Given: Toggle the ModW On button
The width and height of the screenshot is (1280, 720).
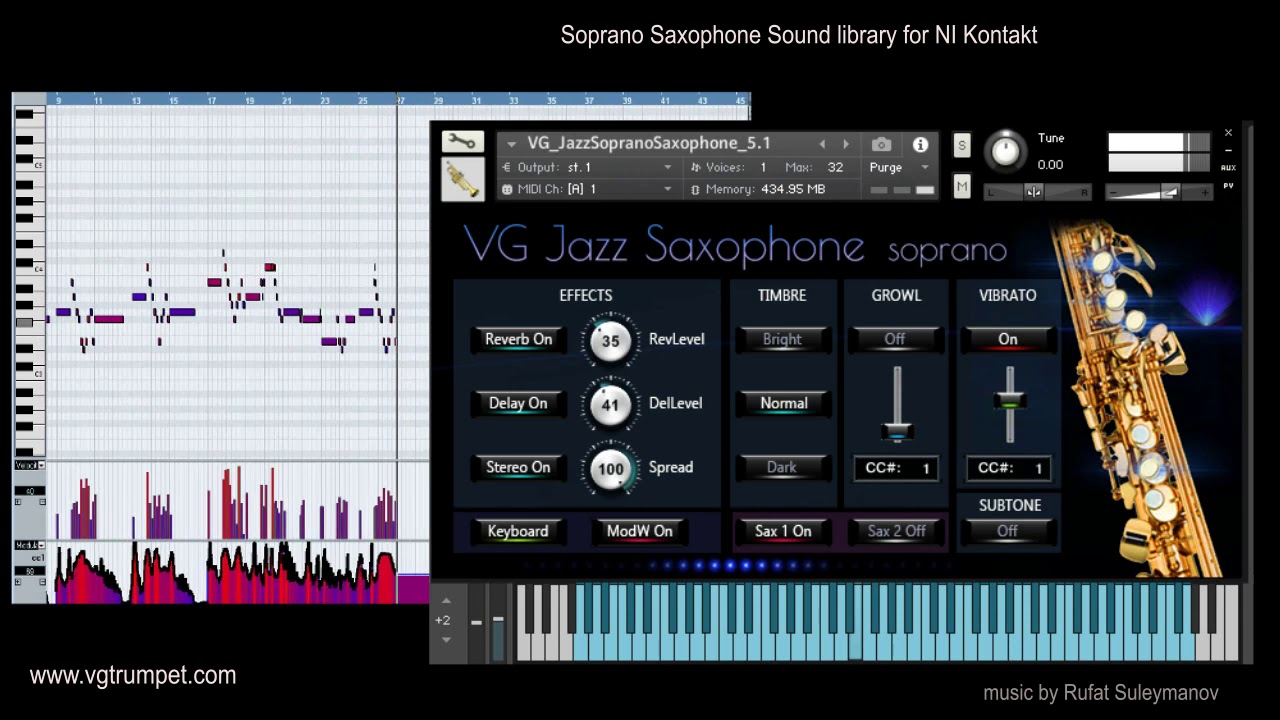Looking at the screenshot, I should point(640,532).
